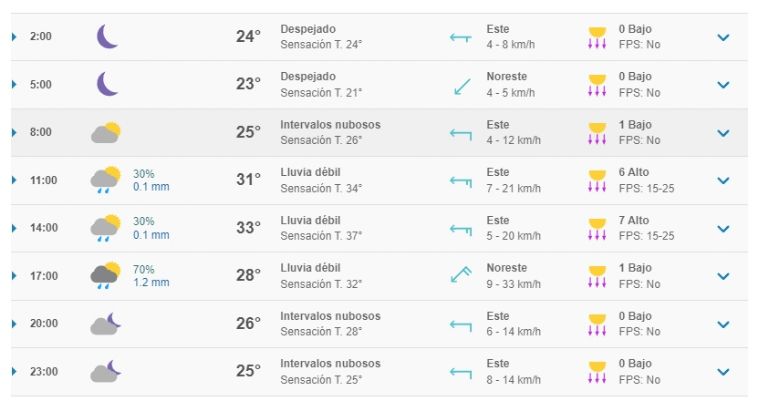
Task: Expand the 11:00 row with the right chevron
Action: tap(723, 181)
